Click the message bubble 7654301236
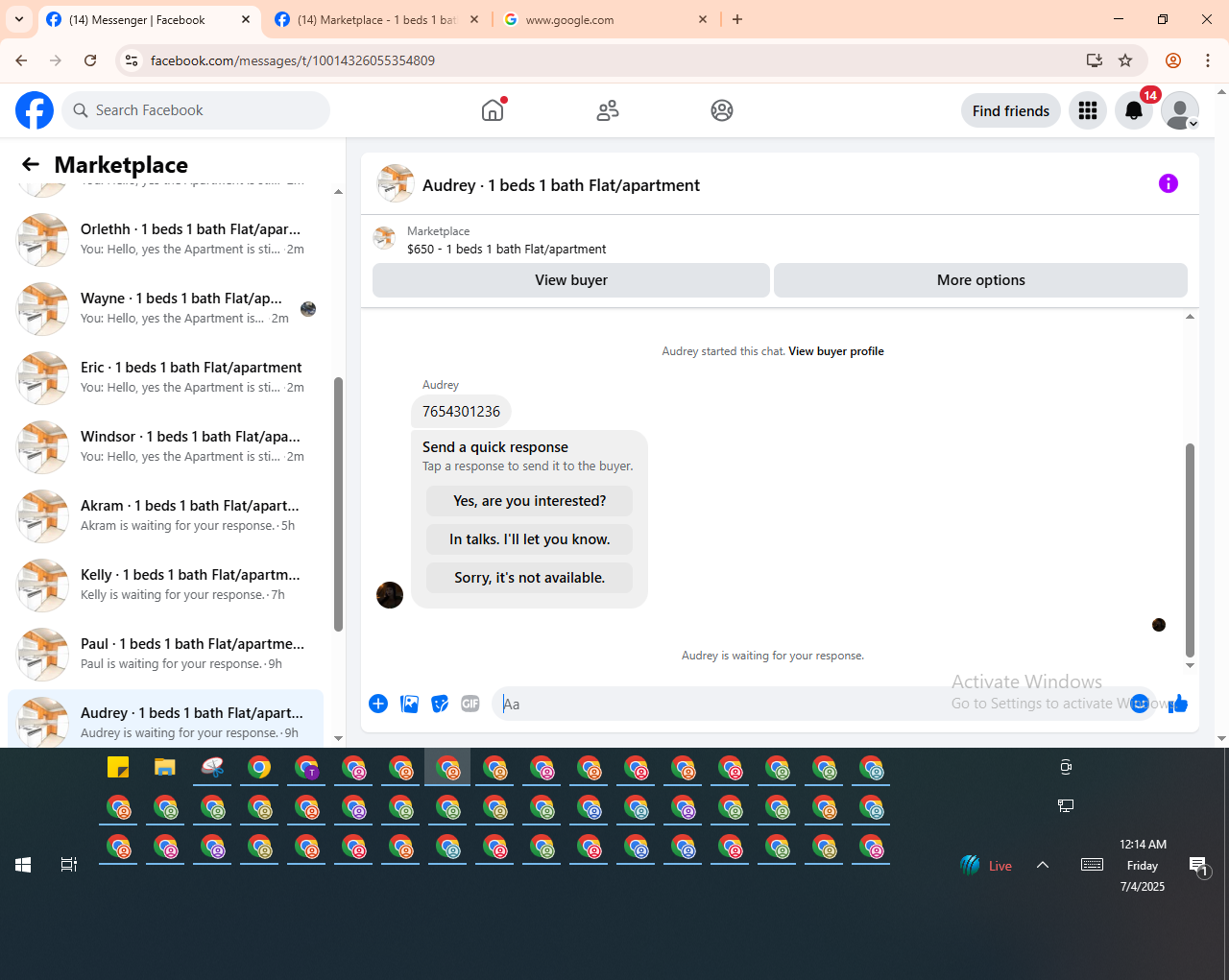1229x980 pixels. (x=461, y=412)
